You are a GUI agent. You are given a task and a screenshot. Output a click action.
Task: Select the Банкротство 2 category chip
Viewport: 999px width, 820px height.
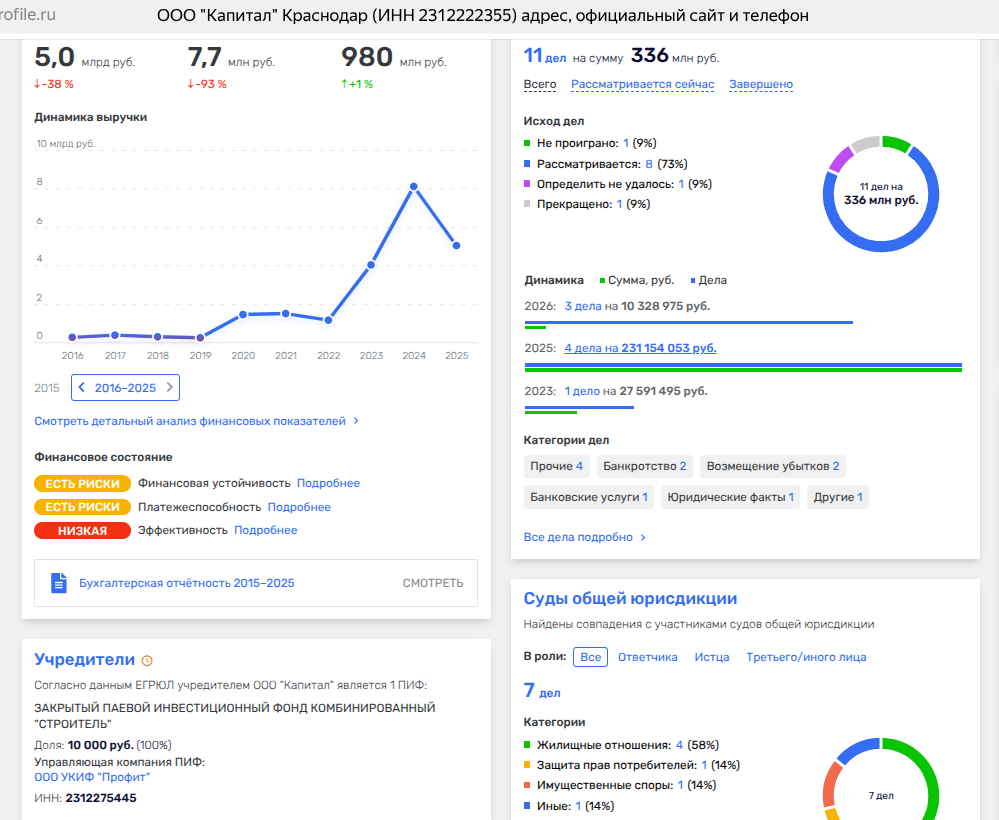645,466
